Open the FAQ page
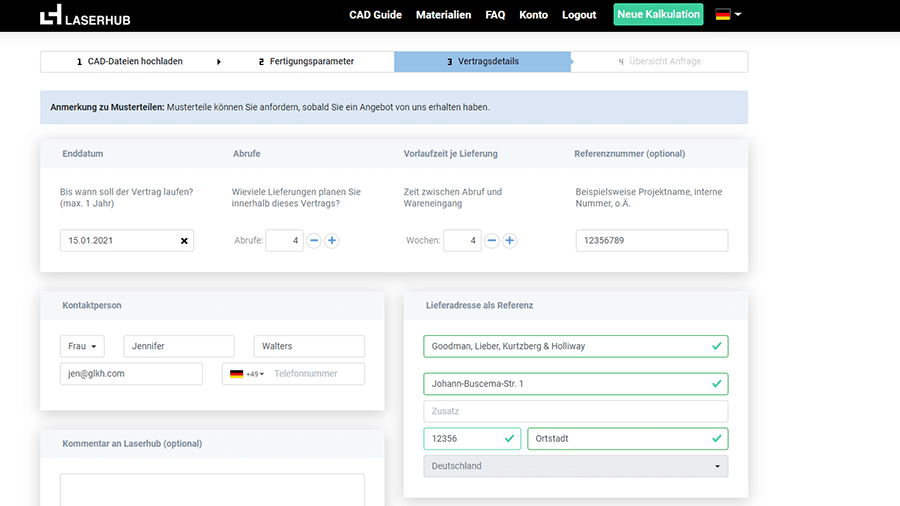Viewport: 900px width, 506px height. (495, 15)
